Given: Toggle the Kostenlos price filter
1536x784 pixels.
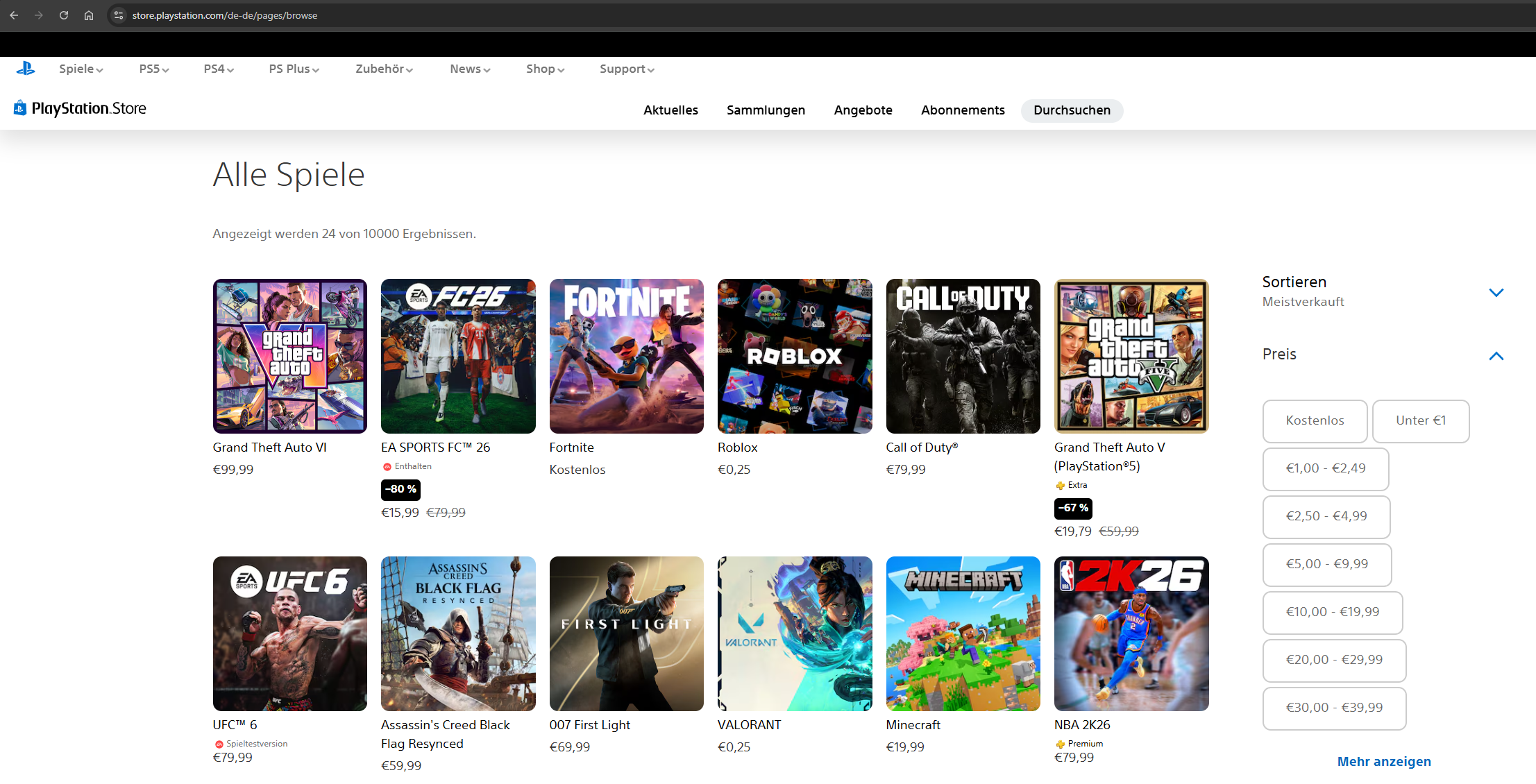Looking at the screenshot, I should coord(1315,421).
